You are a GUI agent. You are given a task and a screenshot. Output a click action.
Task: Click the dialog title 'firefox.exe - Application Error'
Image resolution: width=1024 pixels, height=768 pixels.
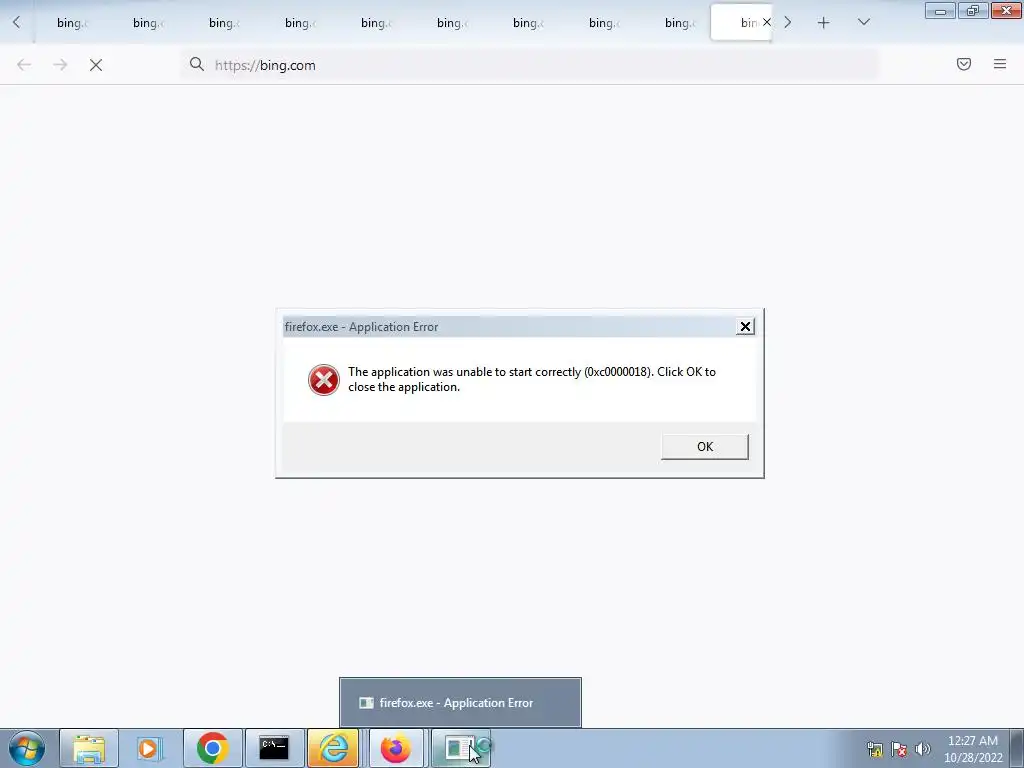pos(361,327)
